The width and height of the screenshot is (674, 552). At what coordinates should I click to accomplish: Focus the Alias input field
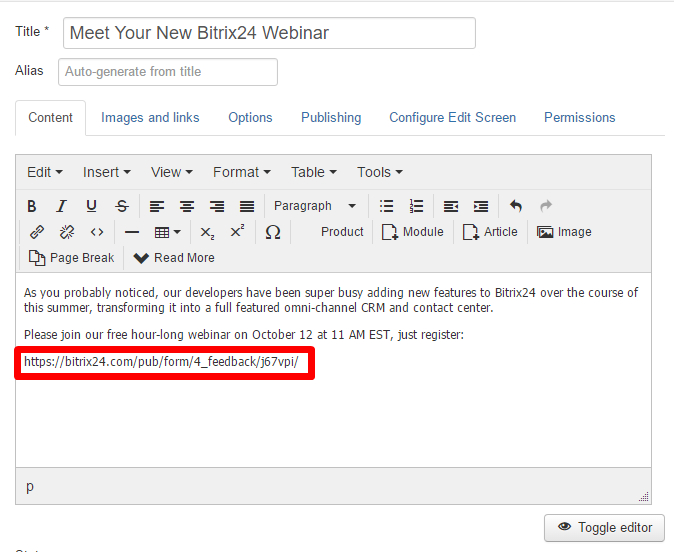[x=168, y=72]
